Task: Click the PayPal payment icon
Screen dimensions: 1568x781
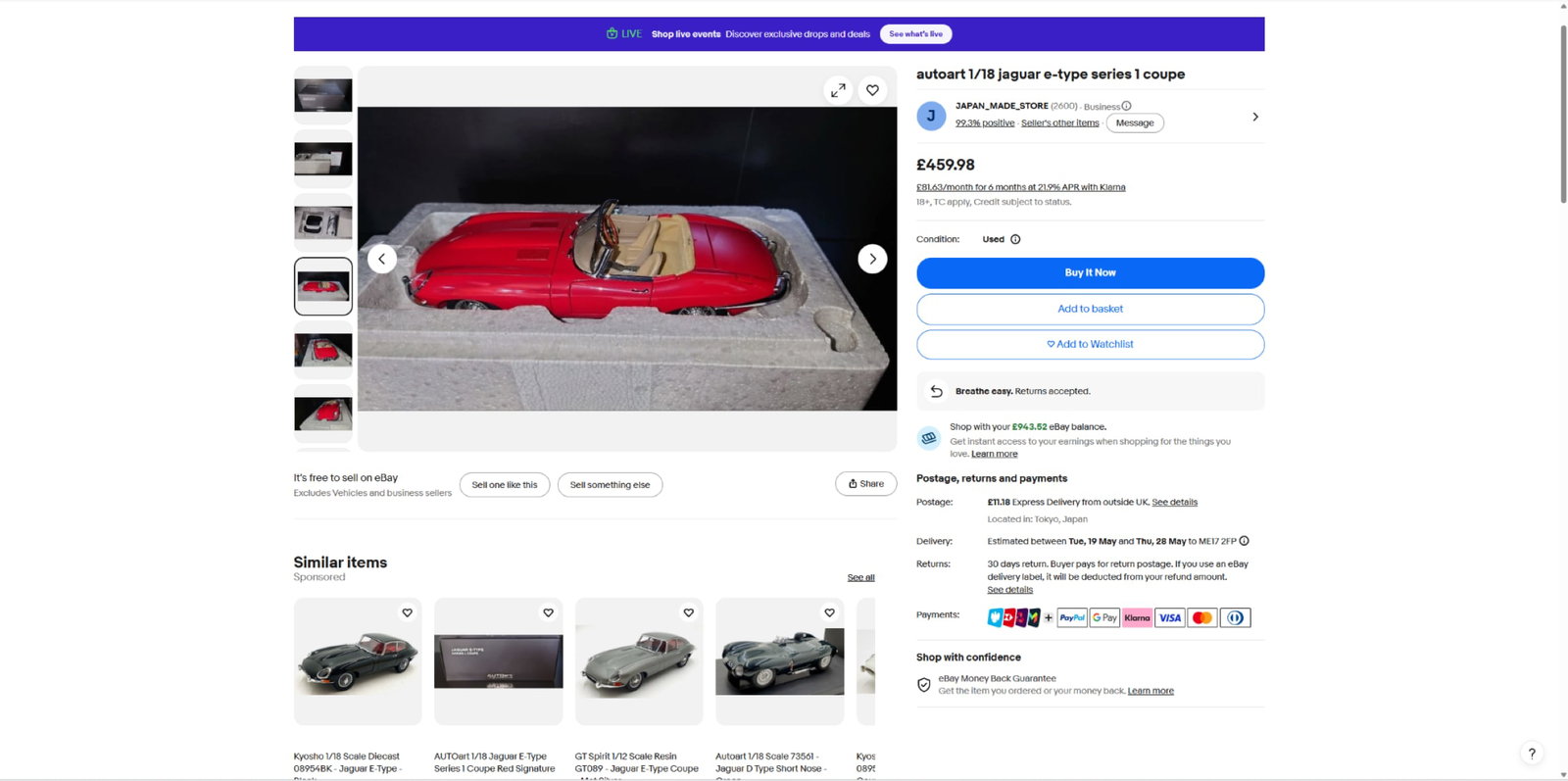Action: coord(1072,617)
